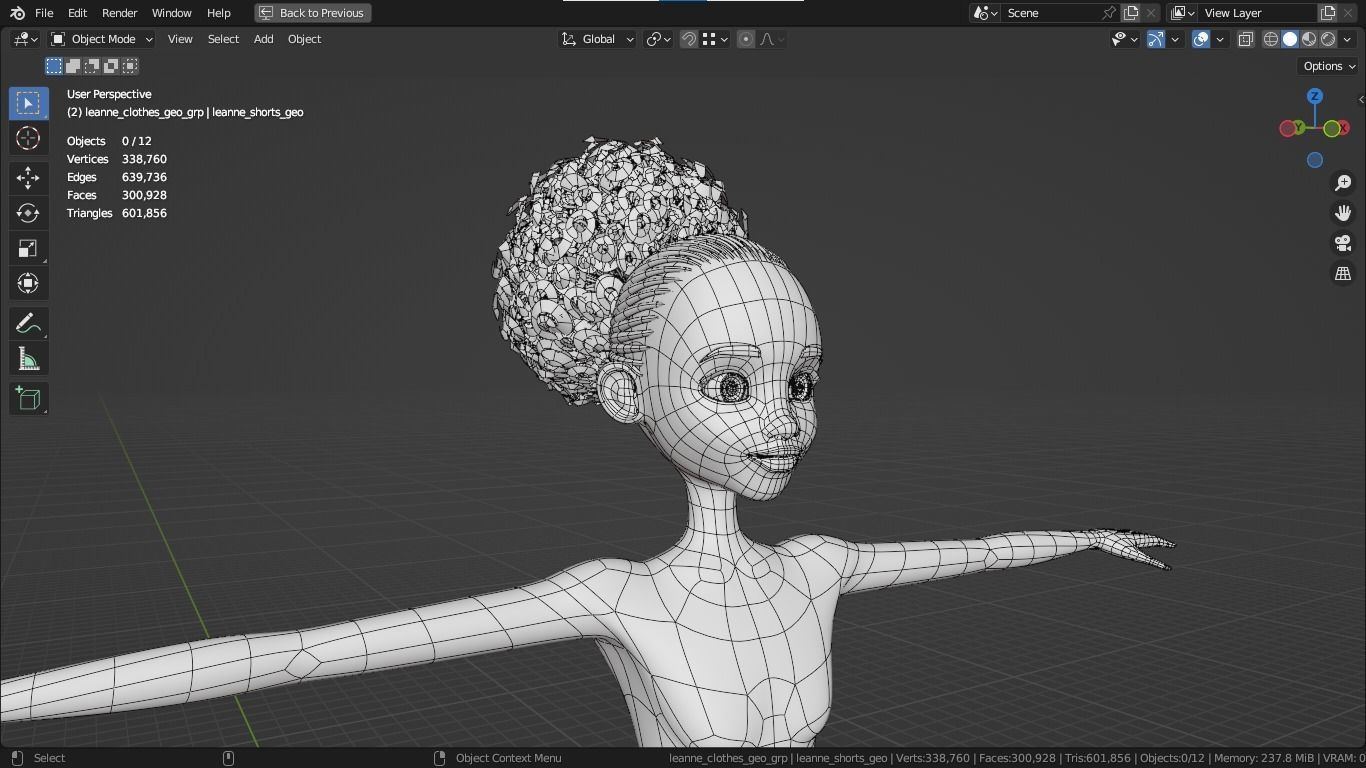The height and width of the screenshot is (768, 1366).
Task: Open the viewport Select menu
Action: [223, 39]
